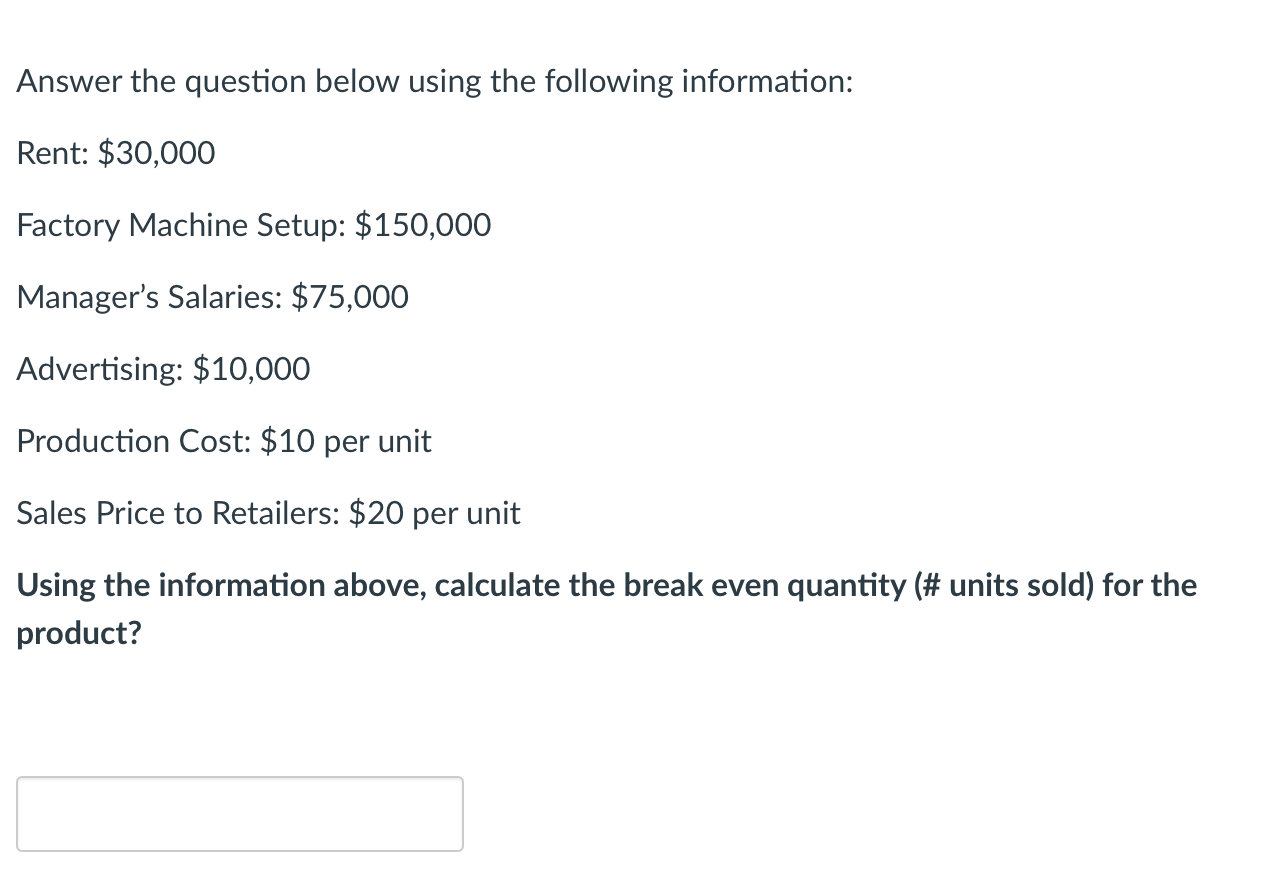Click the Rent: $30,000 line
The width and height of the screenshot is (1288, 878).
(x=115, y=153)
